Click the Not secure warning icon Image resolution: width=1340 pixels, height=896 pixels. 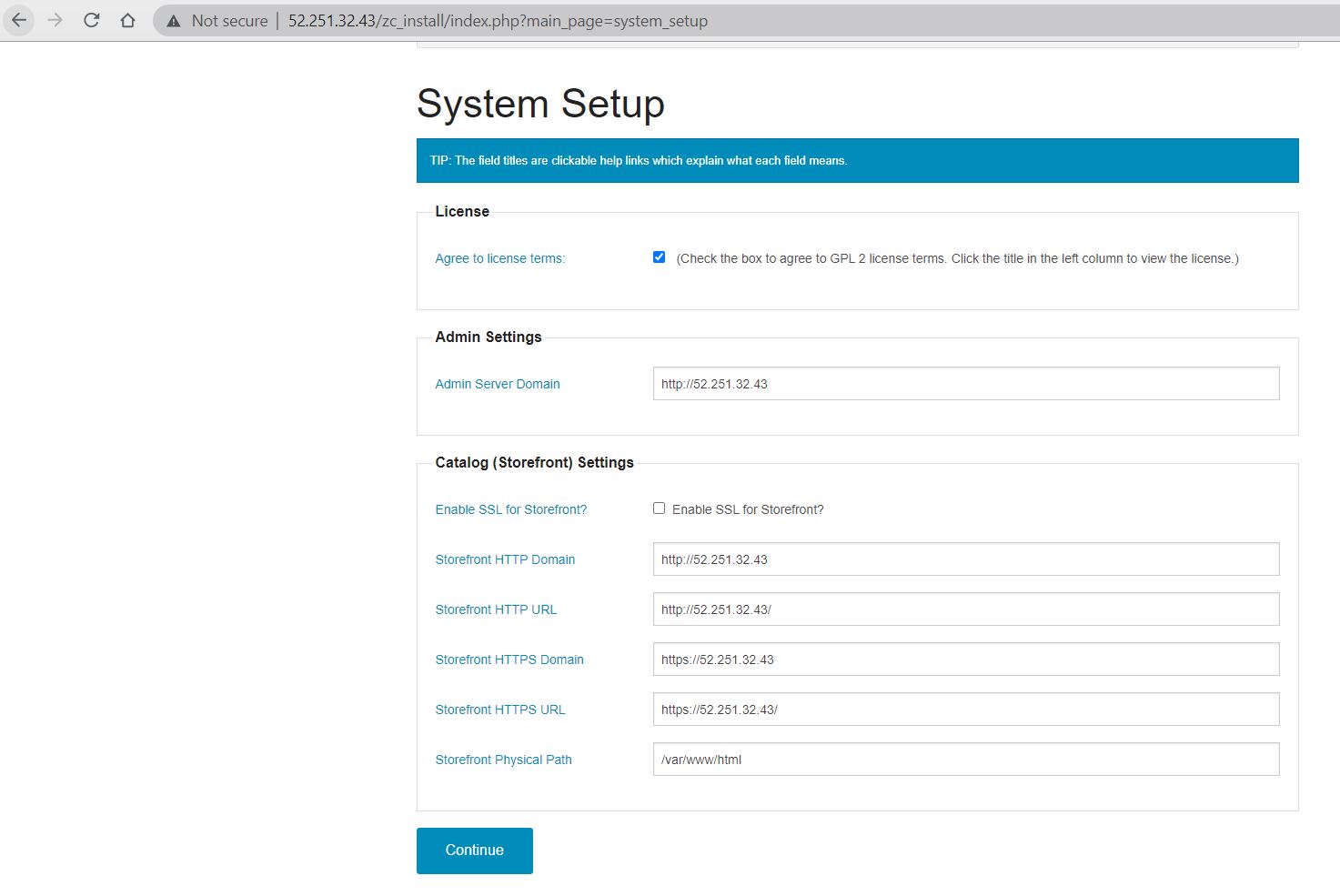(174, 21)
